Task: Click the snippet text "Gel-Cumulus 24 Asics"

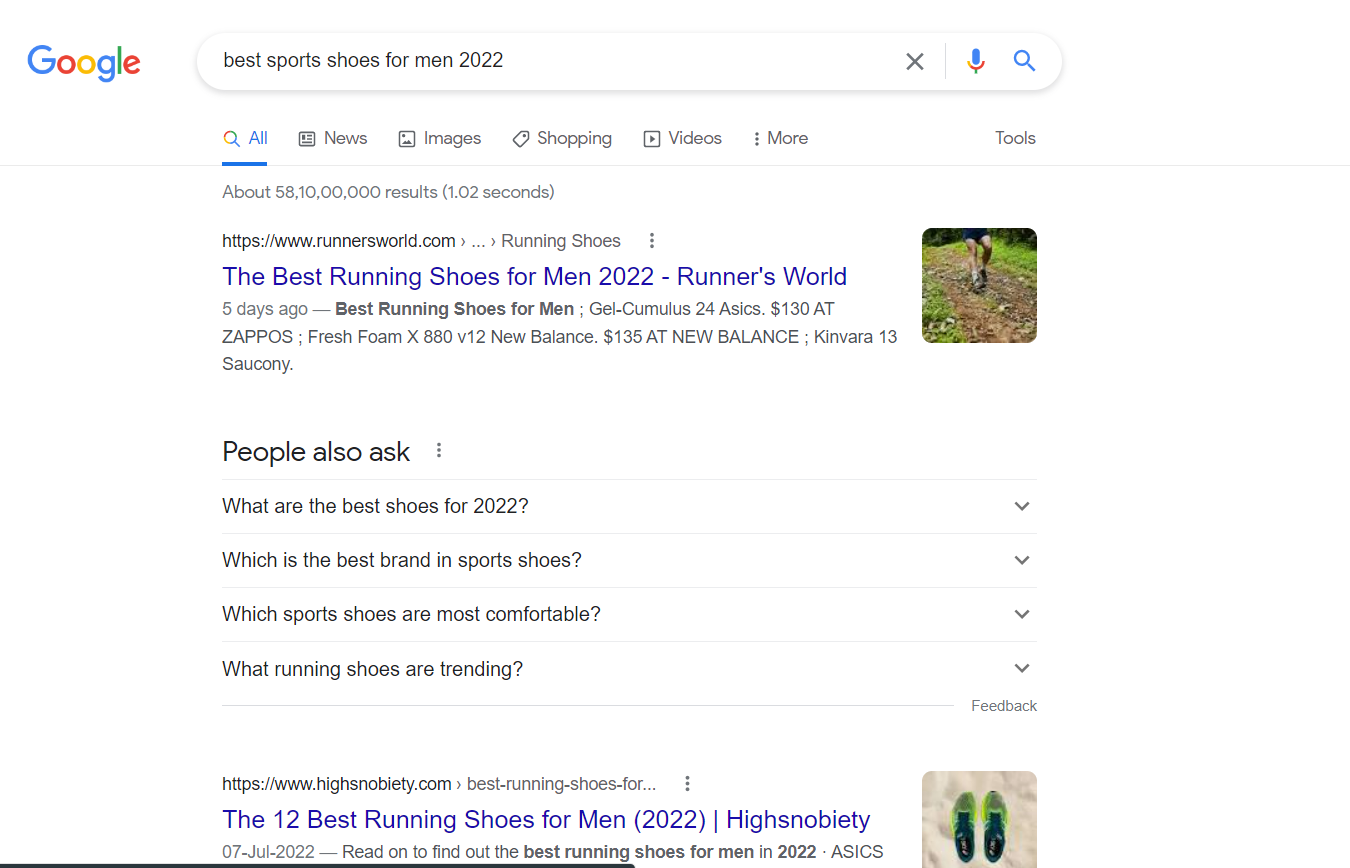Action: (x=675, y=309)
